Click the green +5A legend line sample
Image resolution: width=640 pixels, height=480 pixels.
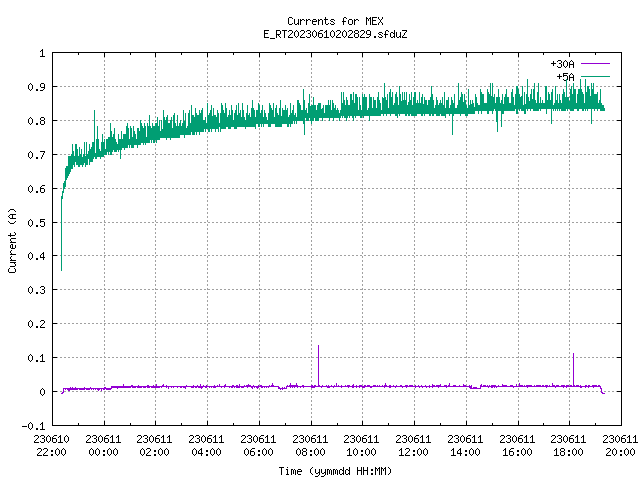tap(595, 76)
